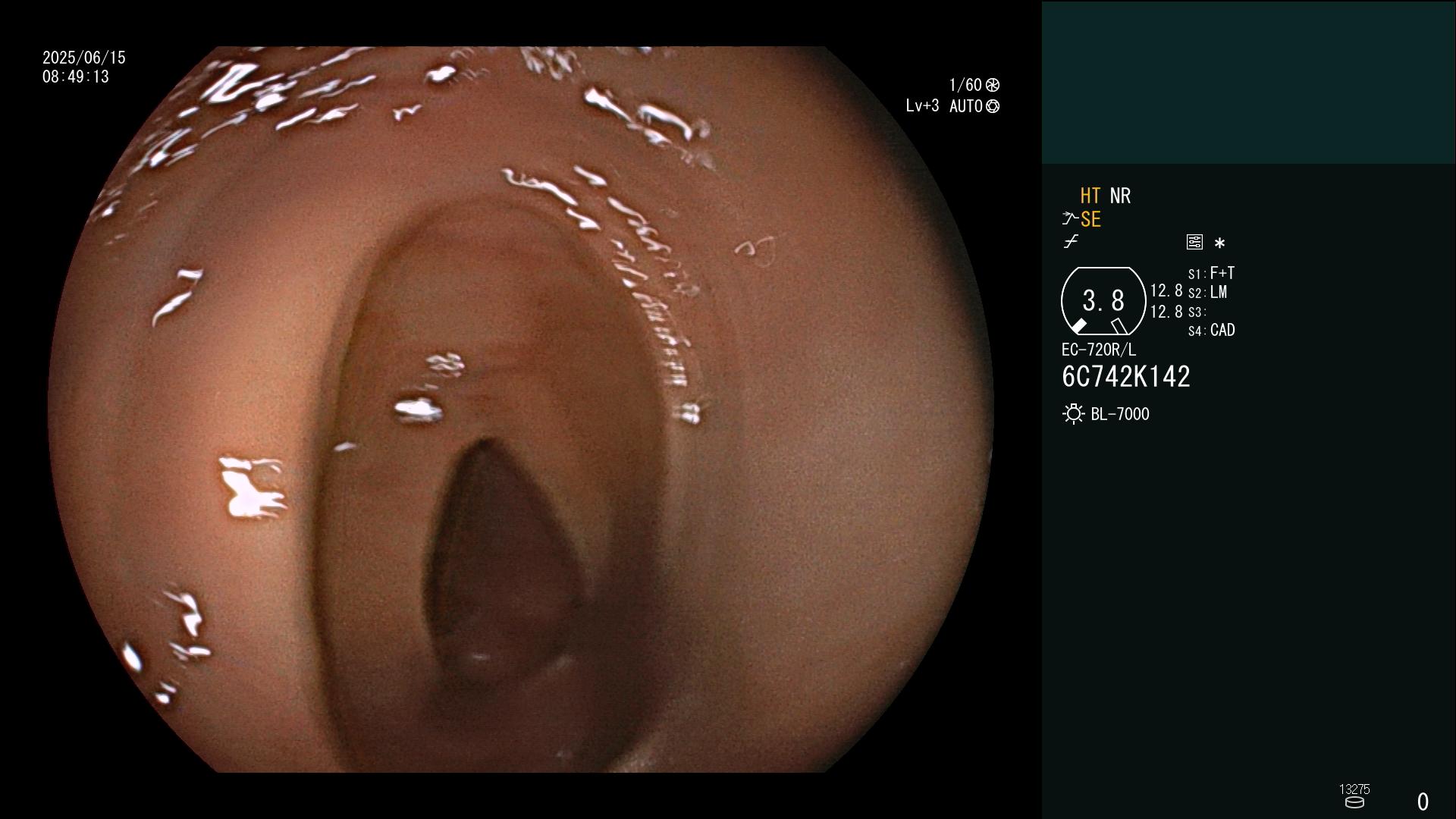
Task: Click the upper 12.8 value
Action: point(1166,290)
